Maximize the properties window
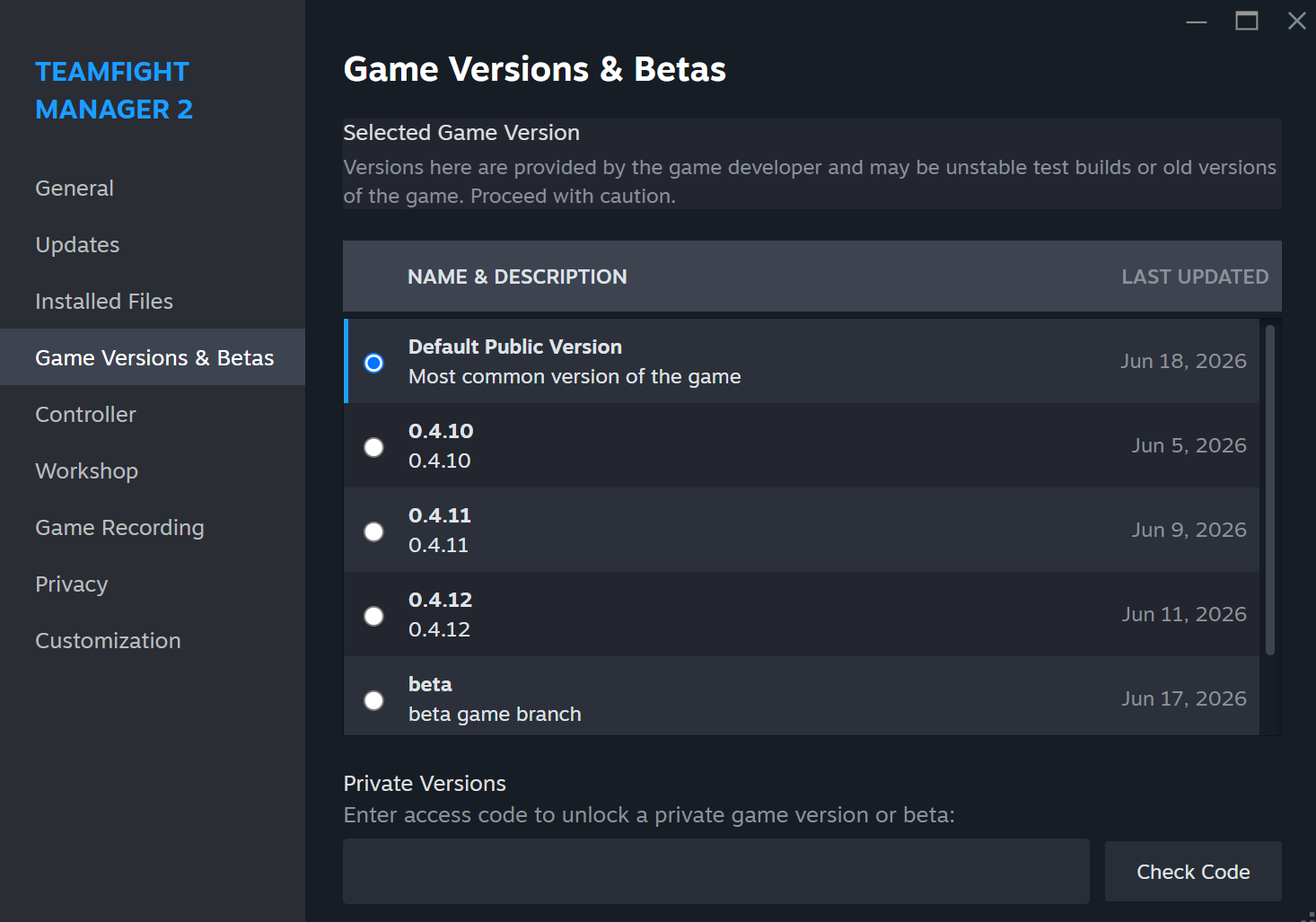 (1247, 21)
